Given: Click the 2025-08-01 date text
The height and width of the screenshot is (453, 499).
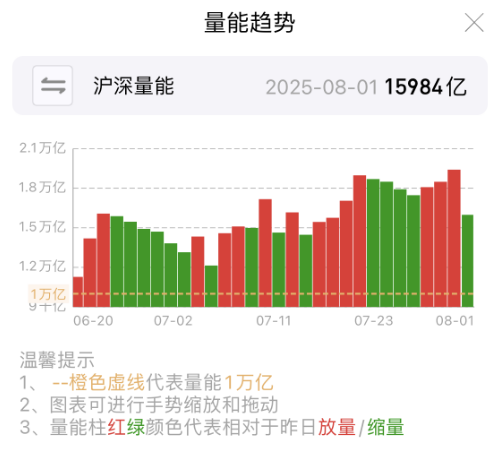Looking at the screenshot, I should (x=322, y=87).
